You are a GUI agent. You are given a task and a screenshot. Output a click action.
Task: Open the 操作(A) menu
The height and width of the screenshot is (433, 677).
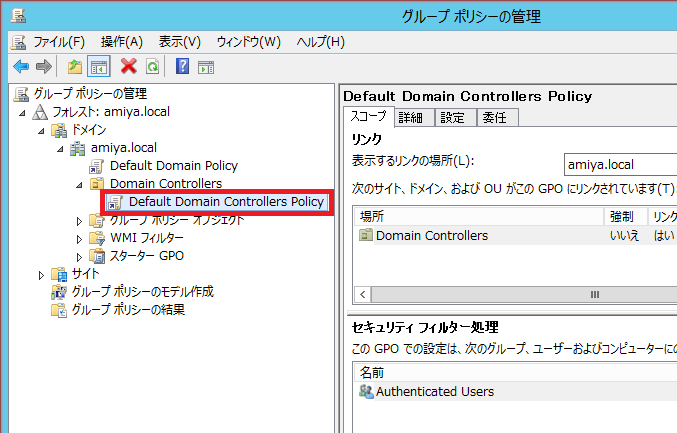(122, 42)
